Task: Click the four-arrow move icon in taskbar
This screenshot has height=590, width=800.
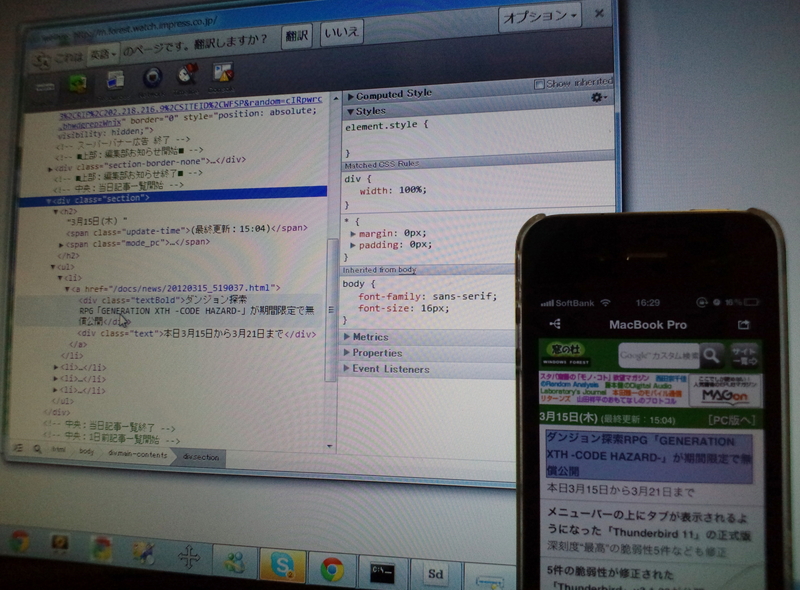Action: pyautogui.click(x=189, y=557)
